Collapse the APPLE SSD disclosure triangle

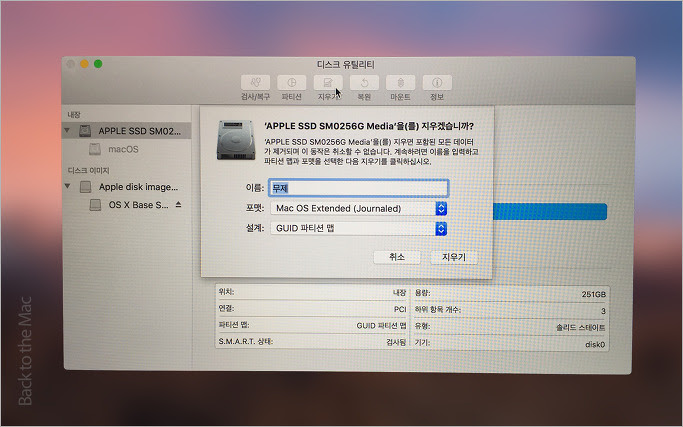[x=67, y=130]
